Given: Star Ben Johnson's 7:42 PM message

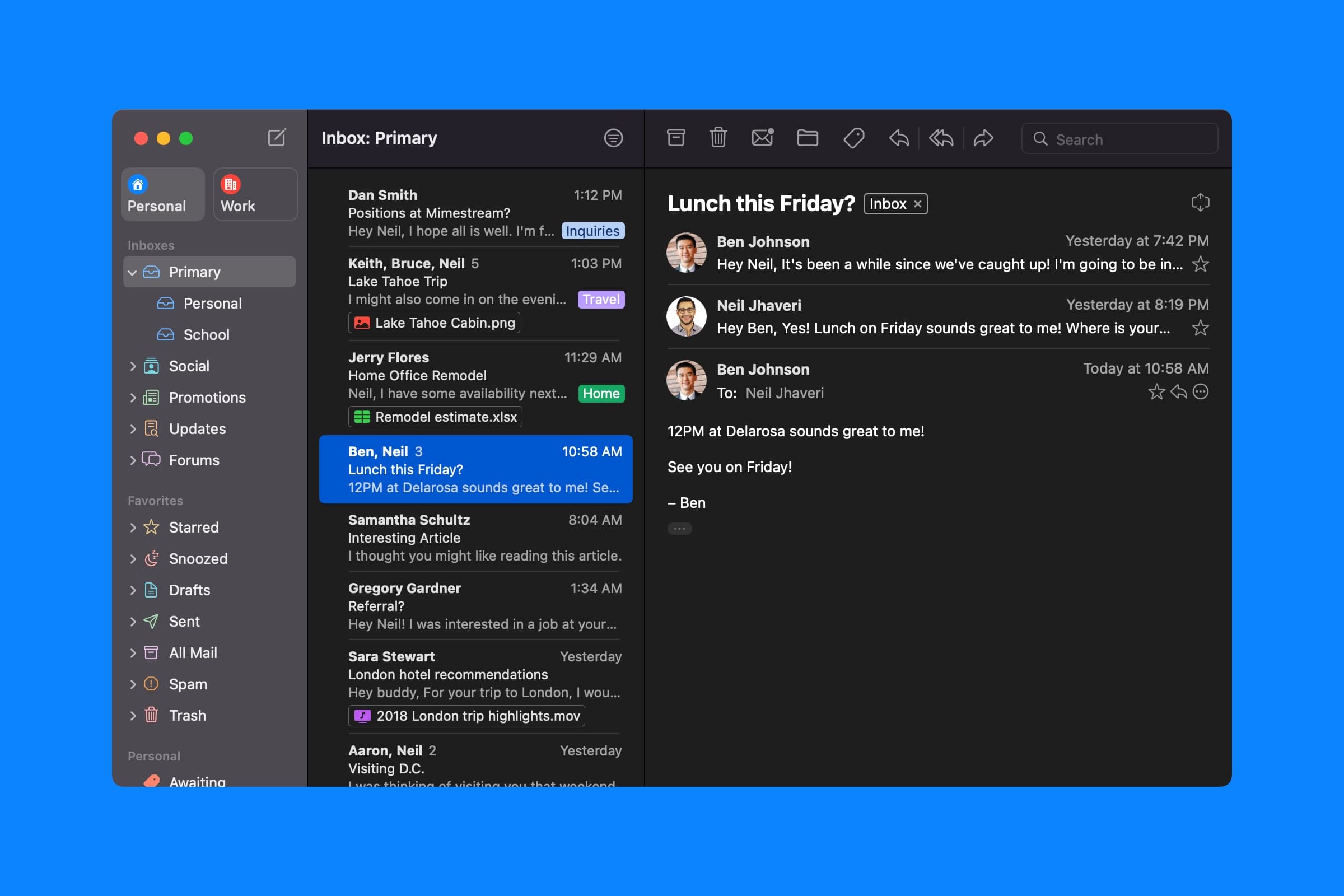Looking at the screenshot, I should click(x=1201, y=264).
